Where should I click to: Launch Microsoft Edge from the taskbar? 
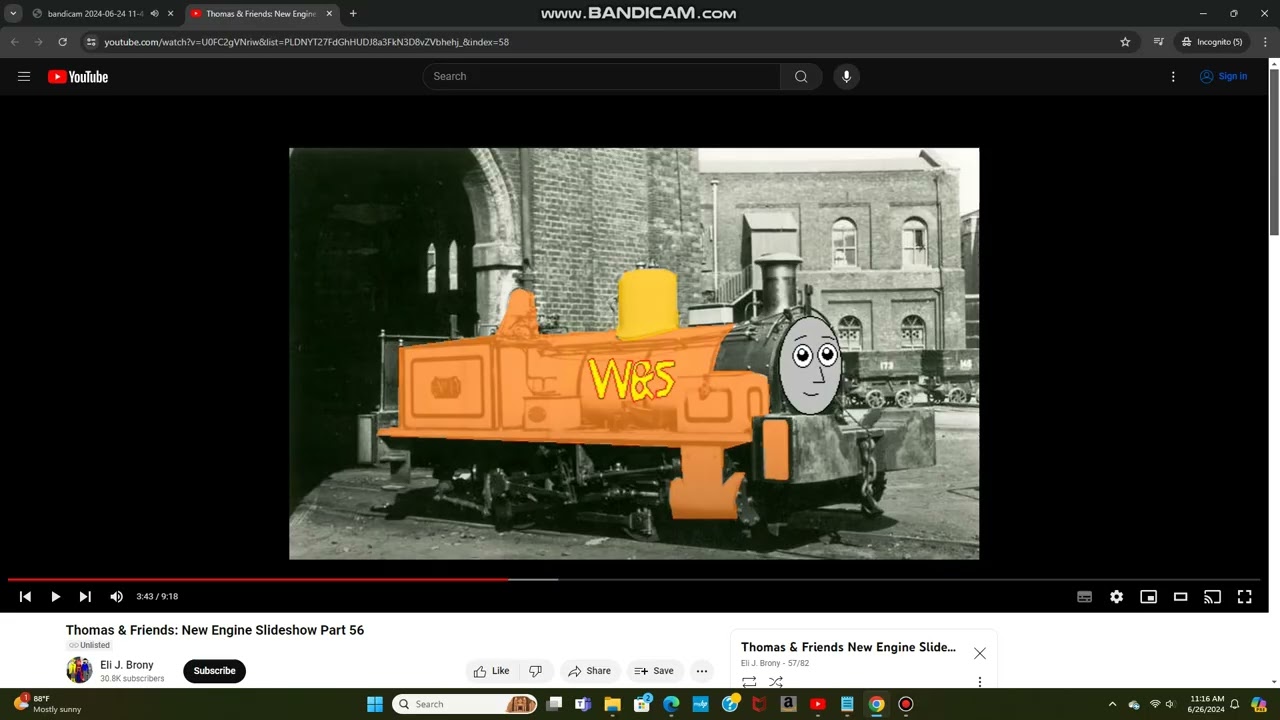pos(671,704)
